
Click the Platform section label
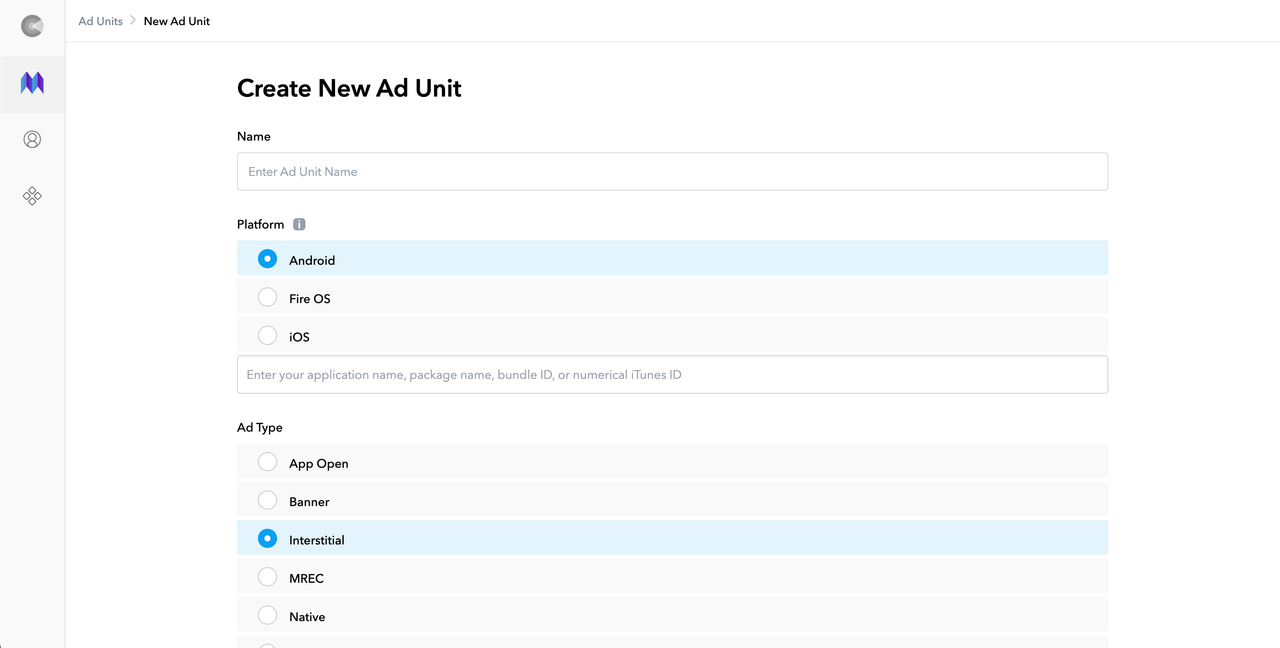(261, 224)
